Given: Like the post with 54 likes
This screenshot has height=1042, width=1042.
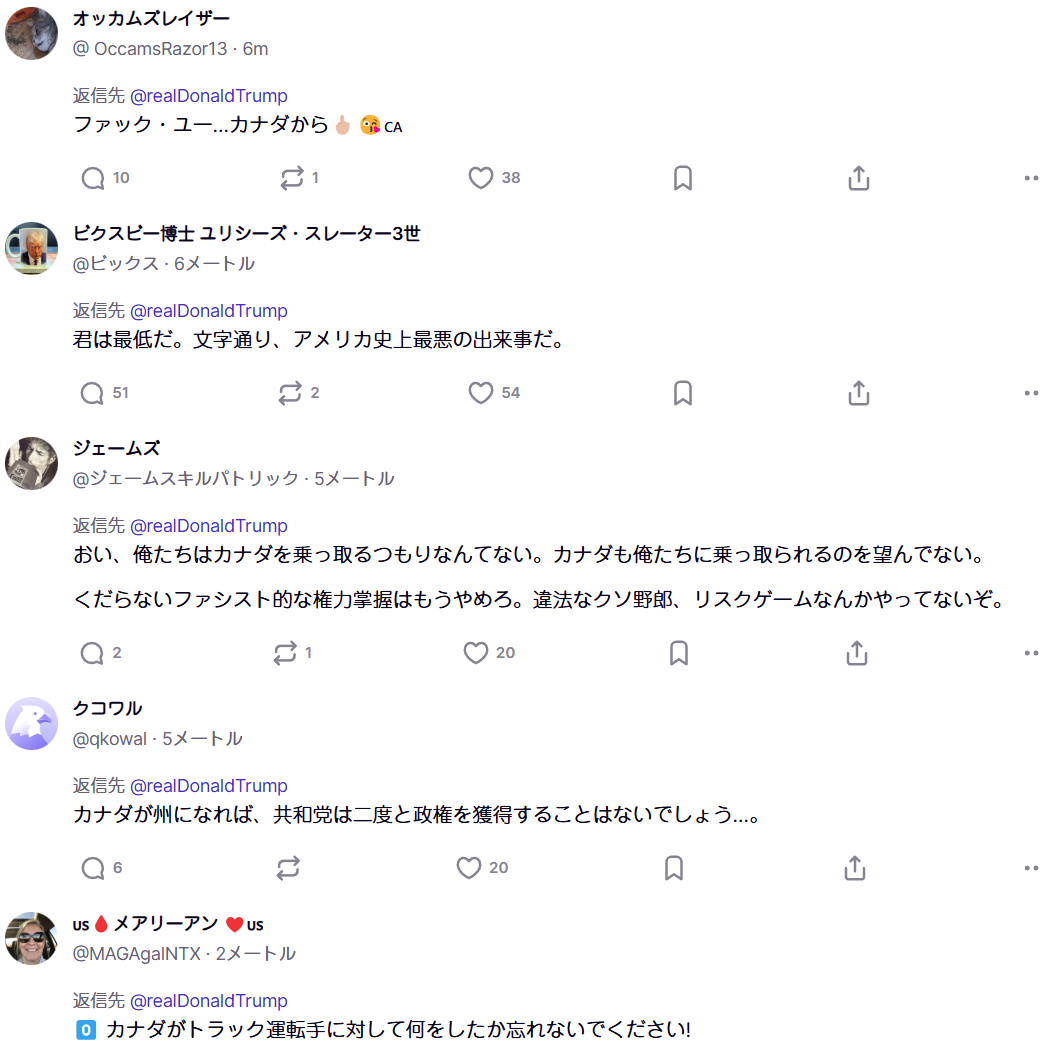Looking at the screenshot, I should pyautogui.click(x=481, y=393).
